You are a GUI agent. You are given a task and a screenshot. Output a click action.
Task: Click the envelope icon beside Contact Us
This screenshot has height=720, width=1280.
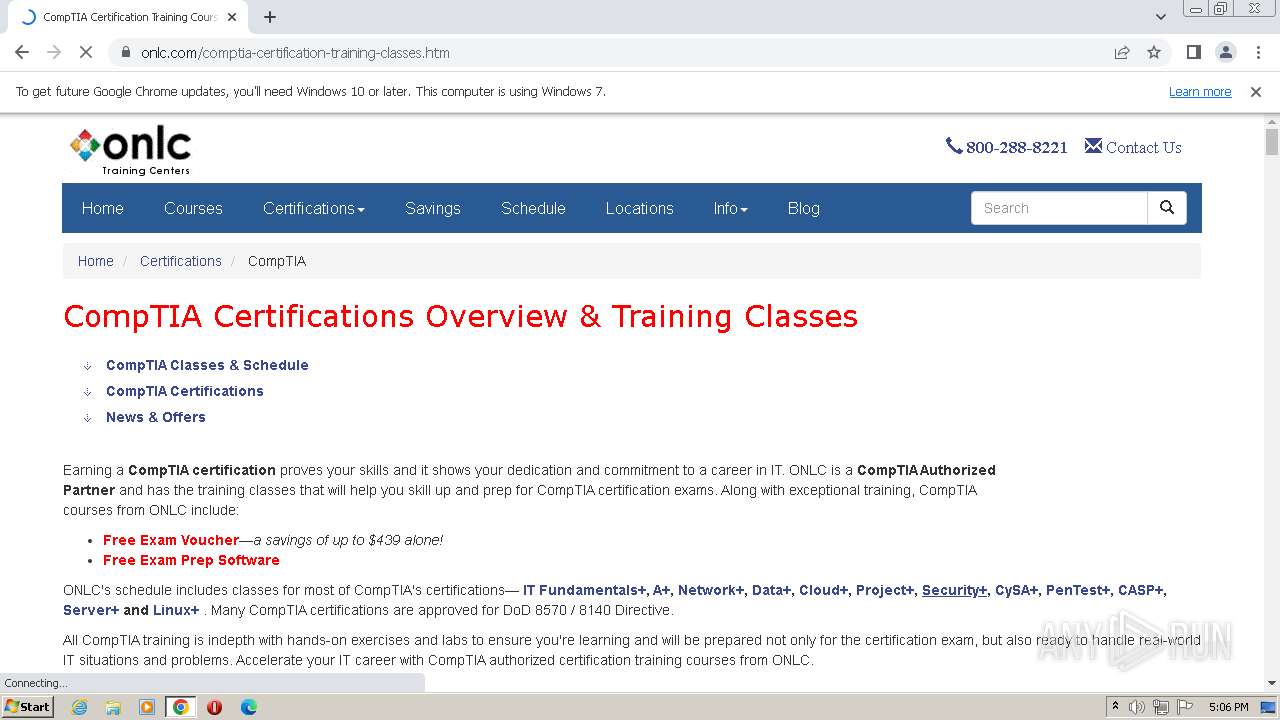coord(1093,146)
